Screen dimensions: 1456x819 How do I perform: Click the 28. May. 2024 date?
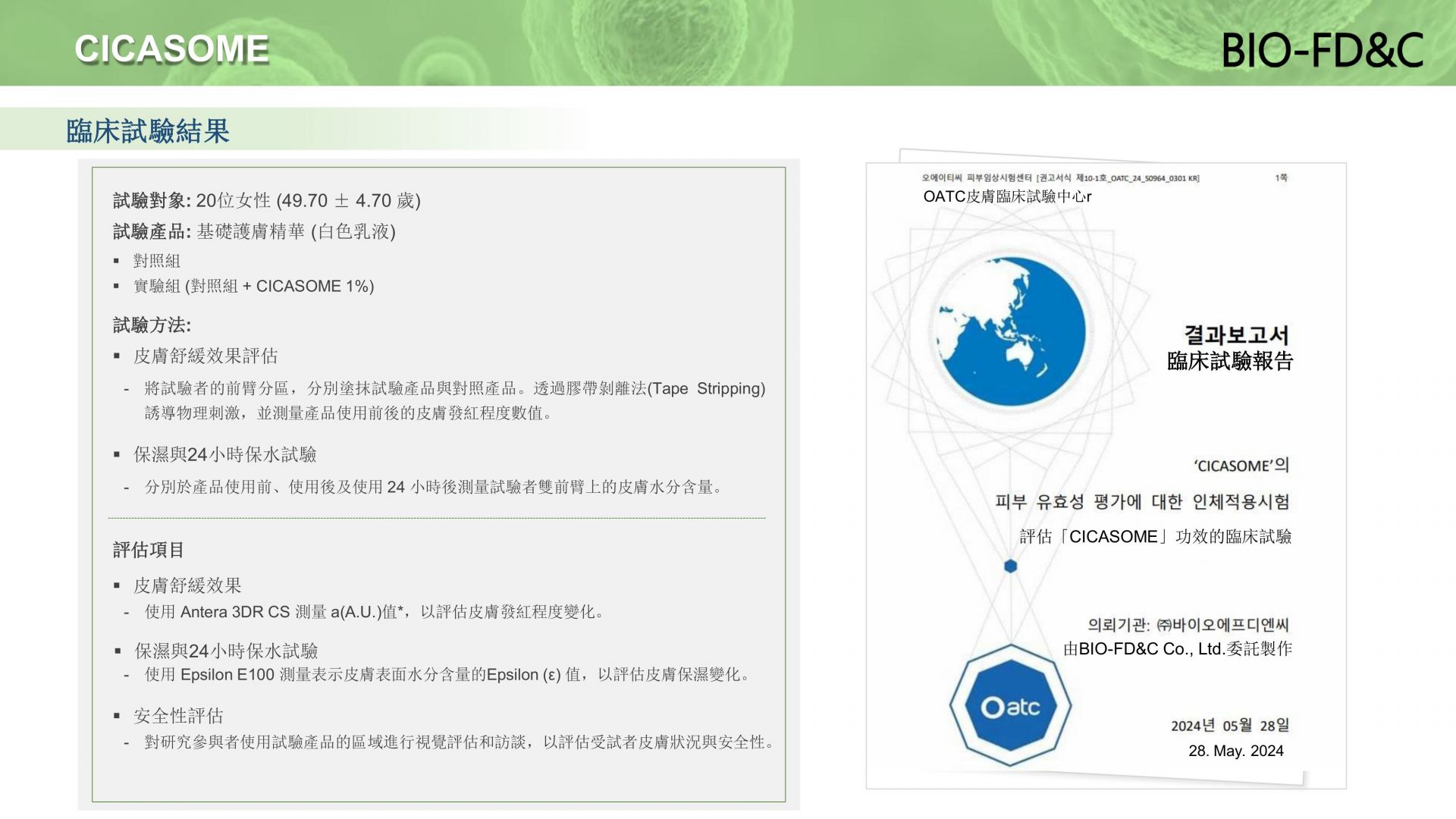1235,751
